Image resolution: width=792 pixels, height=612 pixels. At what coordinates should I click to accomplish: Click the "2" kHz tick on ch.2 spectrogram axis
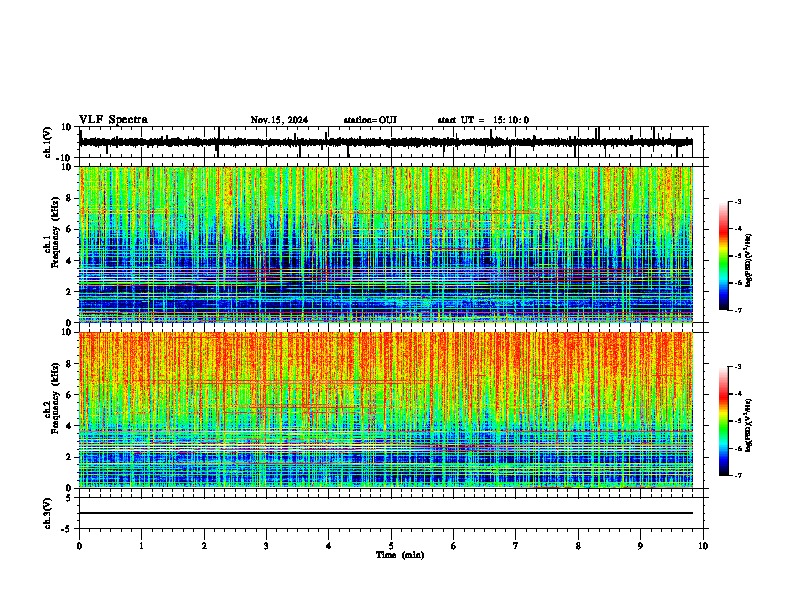pyautogui.click(x=69, y=457)
